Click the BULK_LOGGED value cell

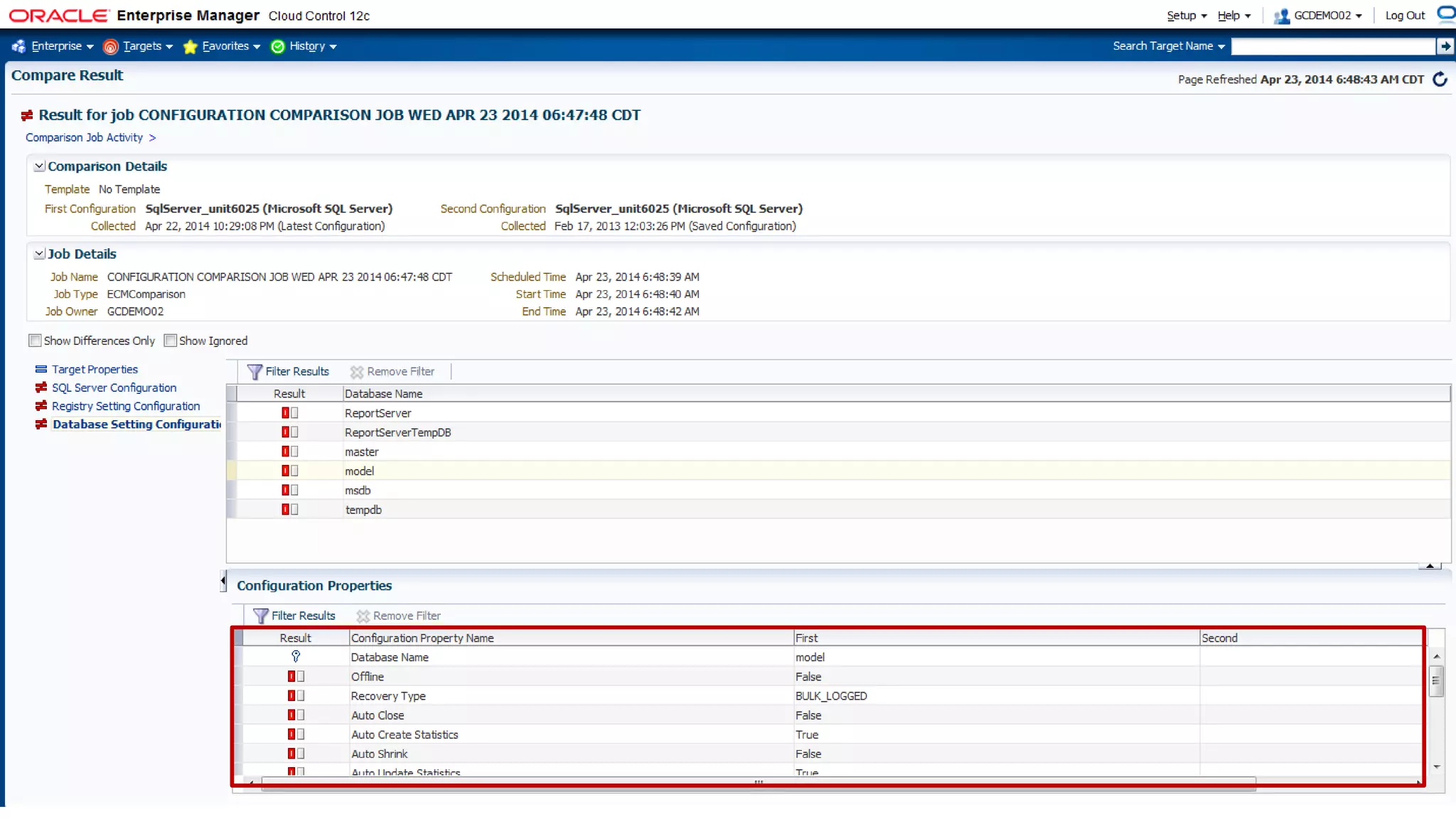pyautogui.click(x=831, y=696)
